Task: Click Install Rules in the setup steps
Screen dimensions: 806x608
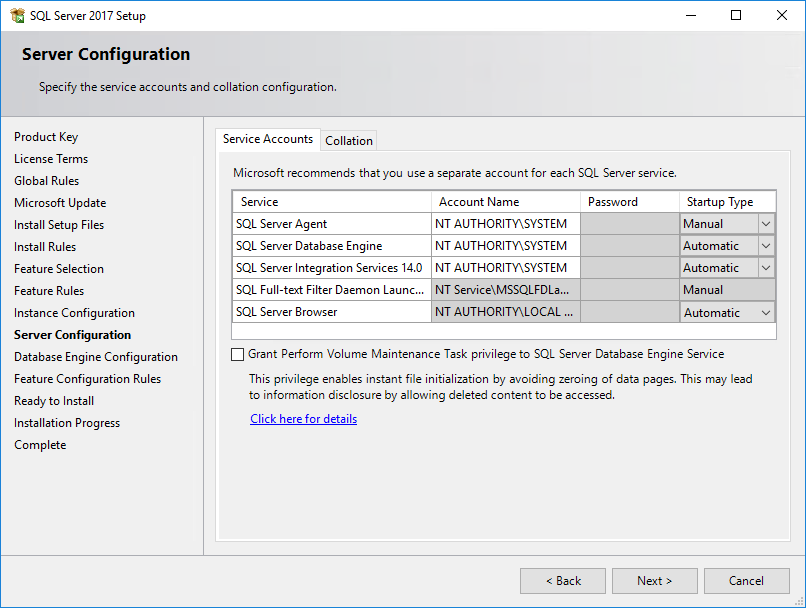Action: [x=45, y=247]
